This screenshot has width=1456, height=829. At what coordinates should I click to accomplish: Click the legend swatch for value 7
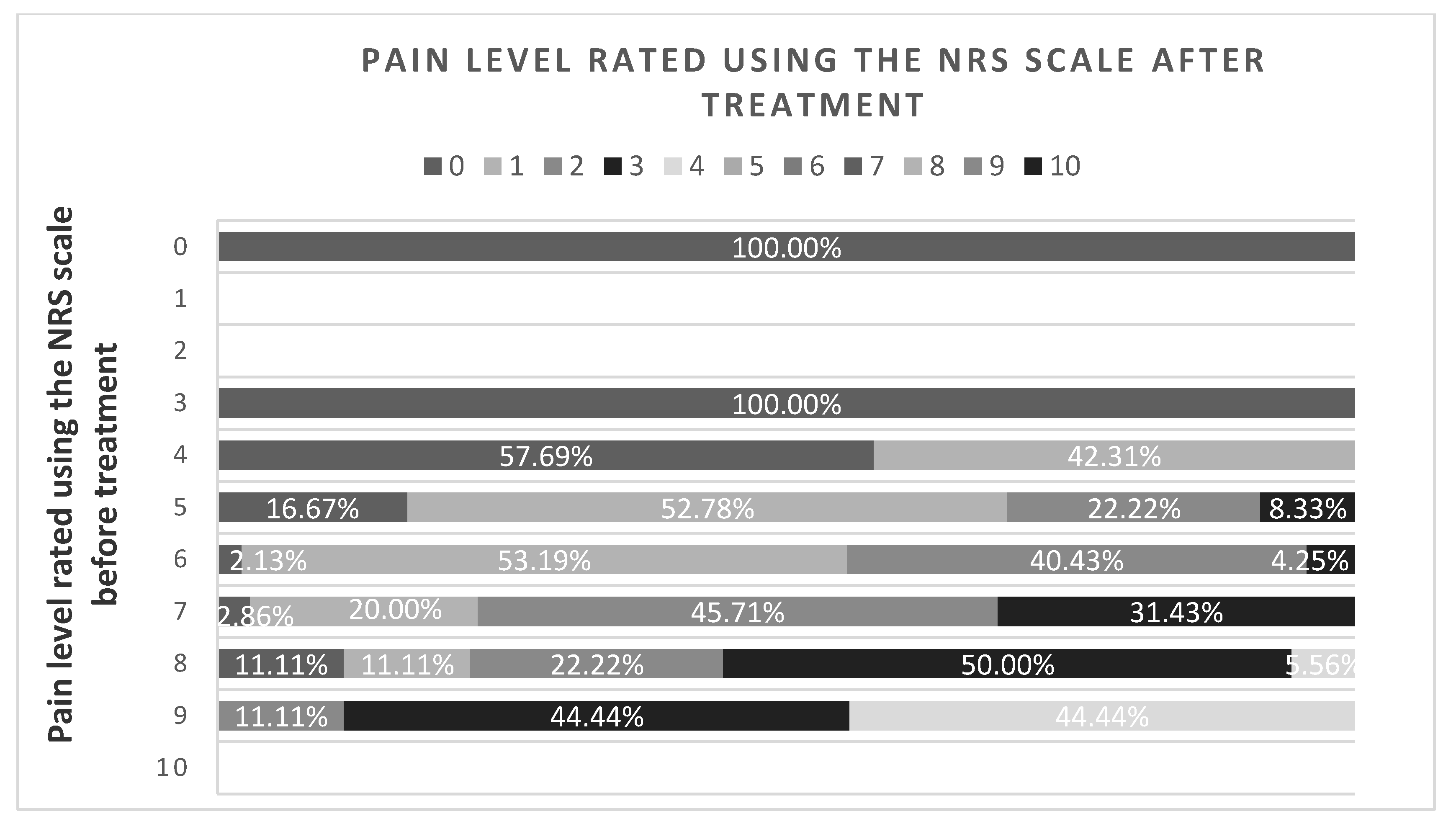(x=853, y=167)
